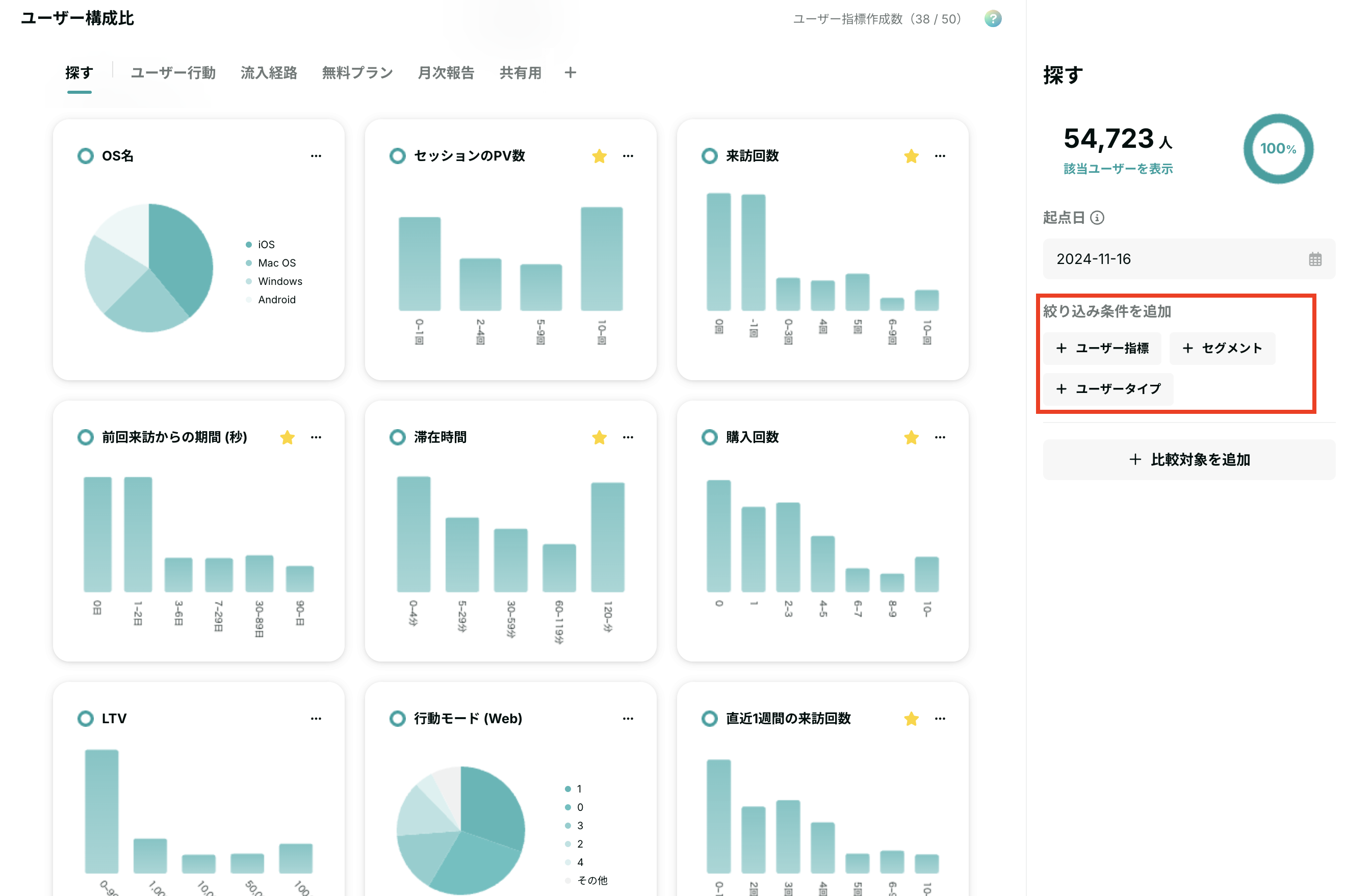Click the Mac OS legend entry

[x=271, y=263]
